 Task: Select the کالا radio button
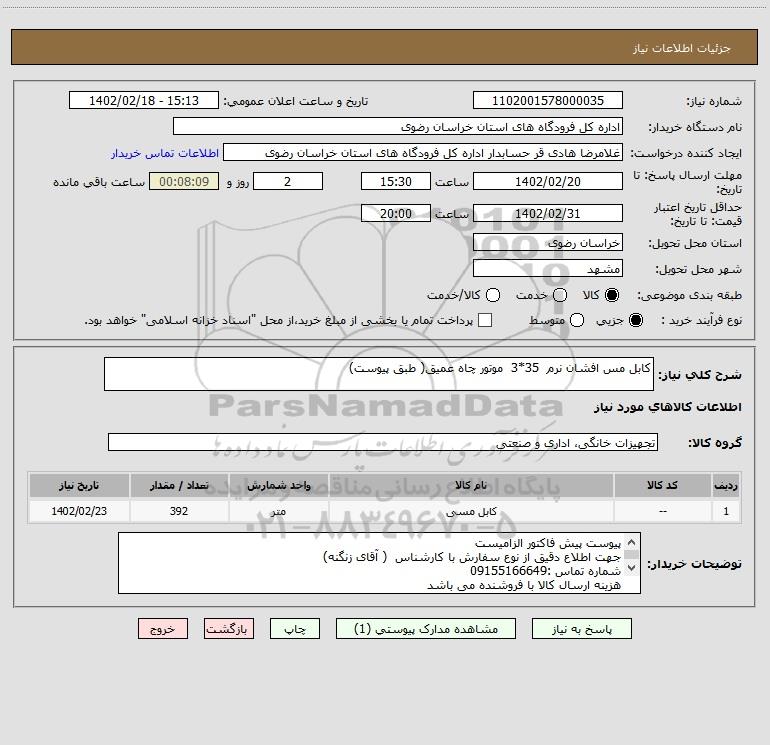tap(612, 295)
